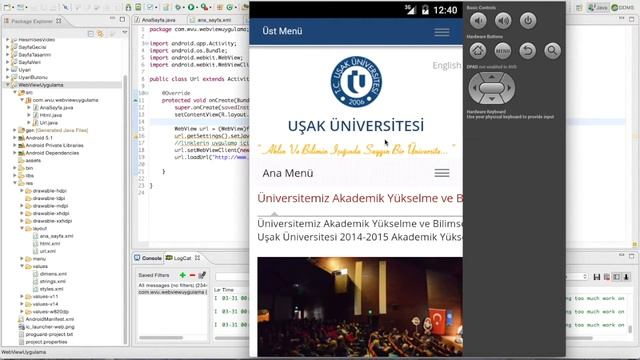
Task: Tap the emulator Home hardware button
Action: (x=478, y=51)
